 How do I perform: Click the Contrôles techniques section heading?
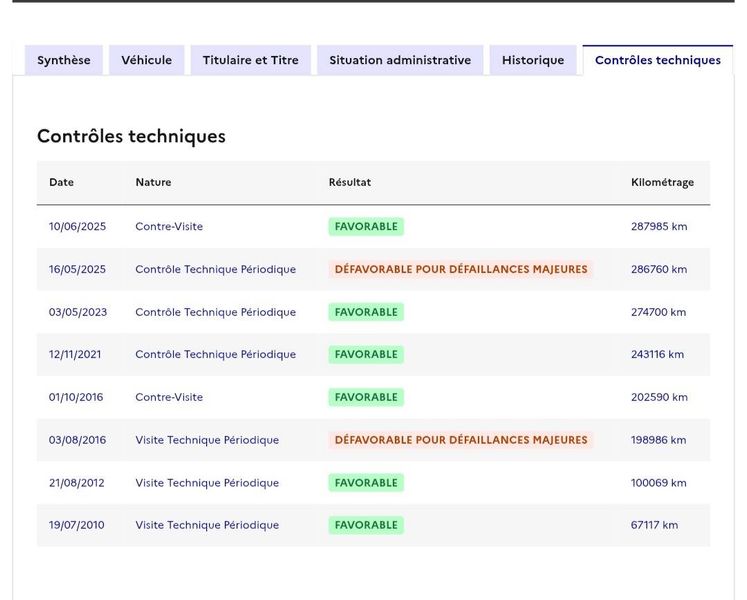pos(131,136)
